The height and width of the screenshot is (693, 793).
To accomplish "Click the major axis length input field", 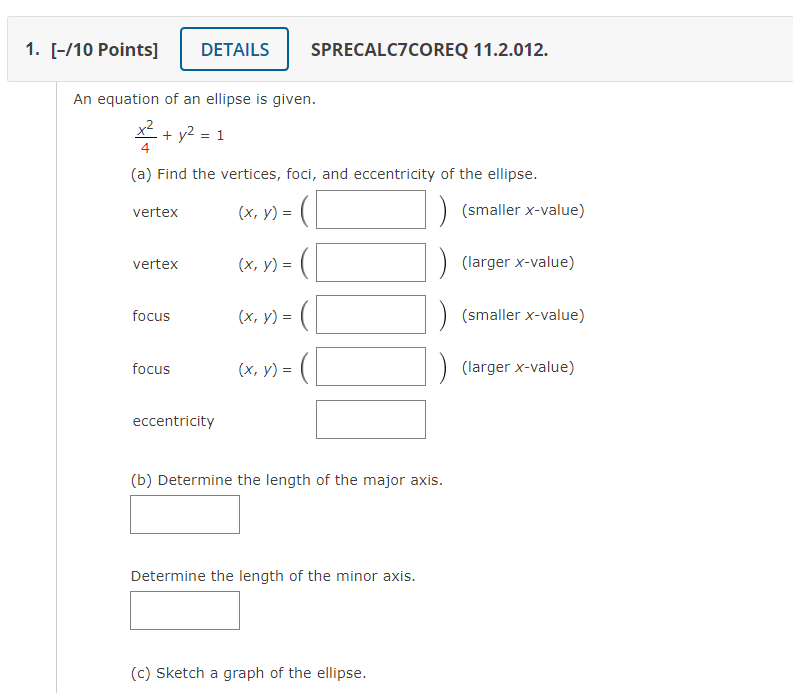I will [185, 514].
